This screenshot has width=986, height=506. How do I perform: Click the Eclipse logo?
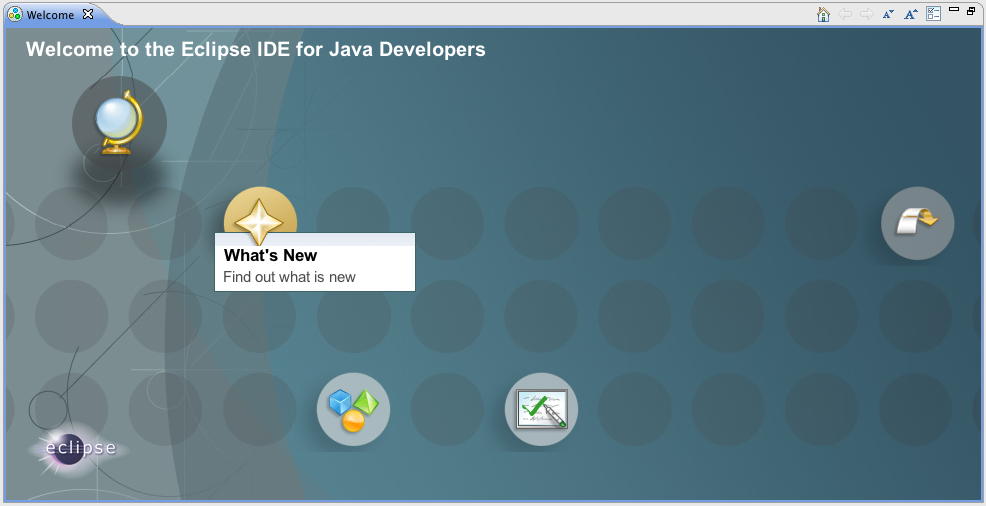(79, 450)
